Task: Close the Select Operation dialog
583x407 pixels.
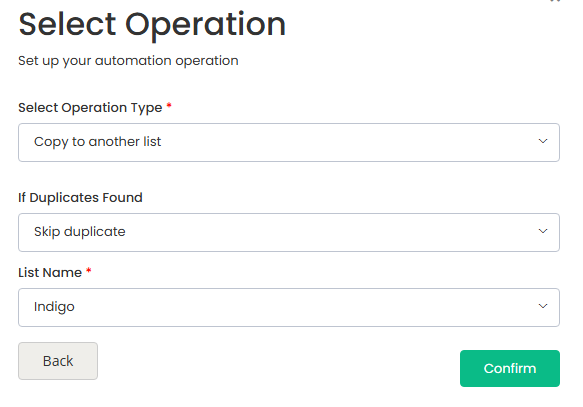Action: tap(555, 1)
